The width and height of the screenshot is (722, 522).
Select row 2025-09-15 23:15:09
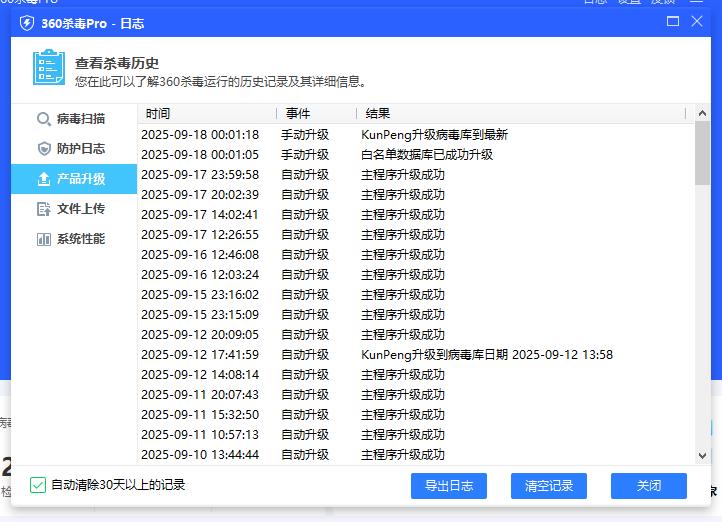point(416,315)
